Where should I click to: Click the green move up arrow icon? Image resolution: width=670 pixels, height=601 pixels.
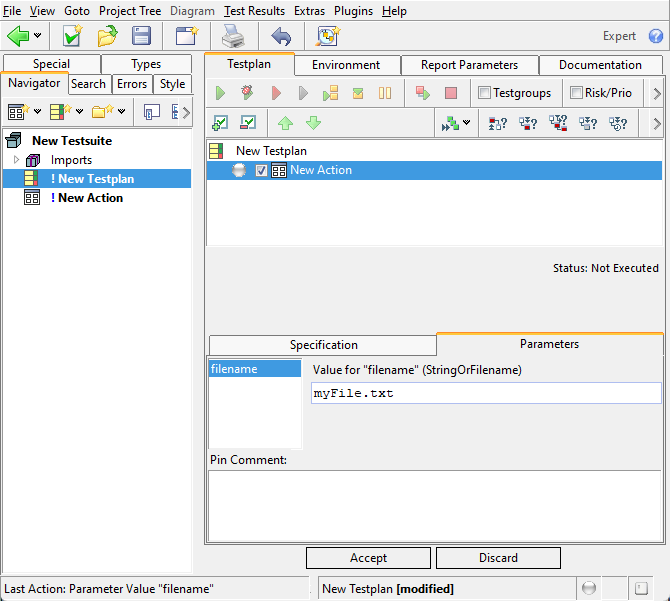coord(286,123)
